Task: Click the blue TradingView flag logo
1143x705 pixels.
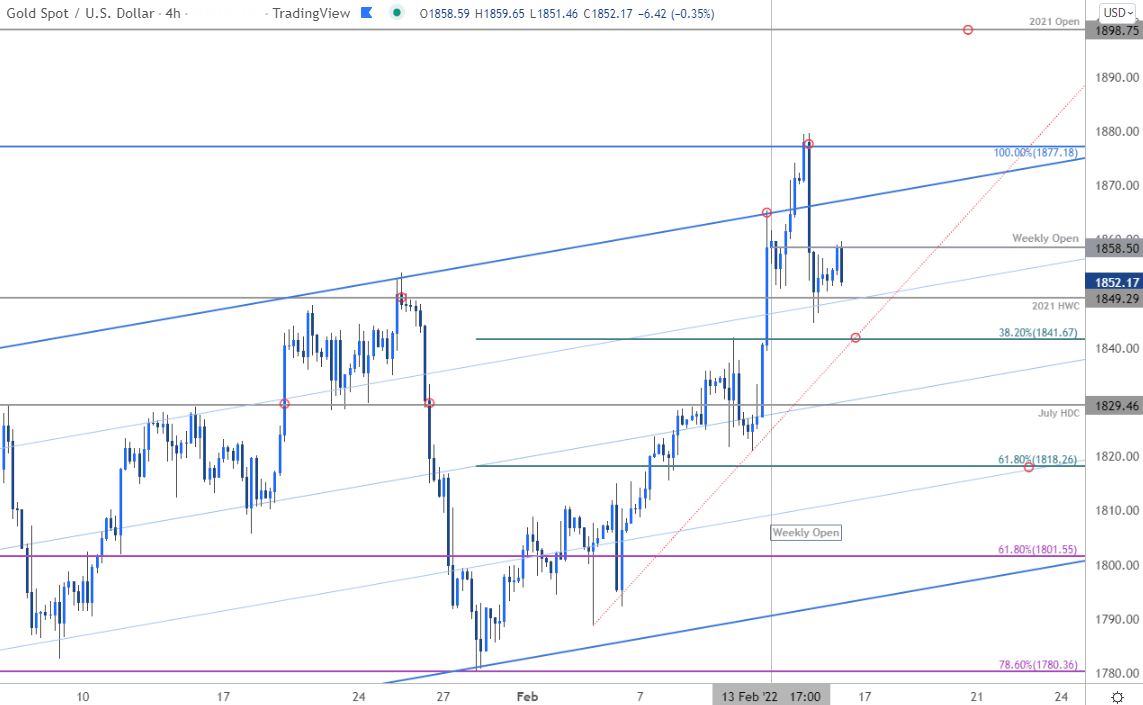Action: pos(367,12)
